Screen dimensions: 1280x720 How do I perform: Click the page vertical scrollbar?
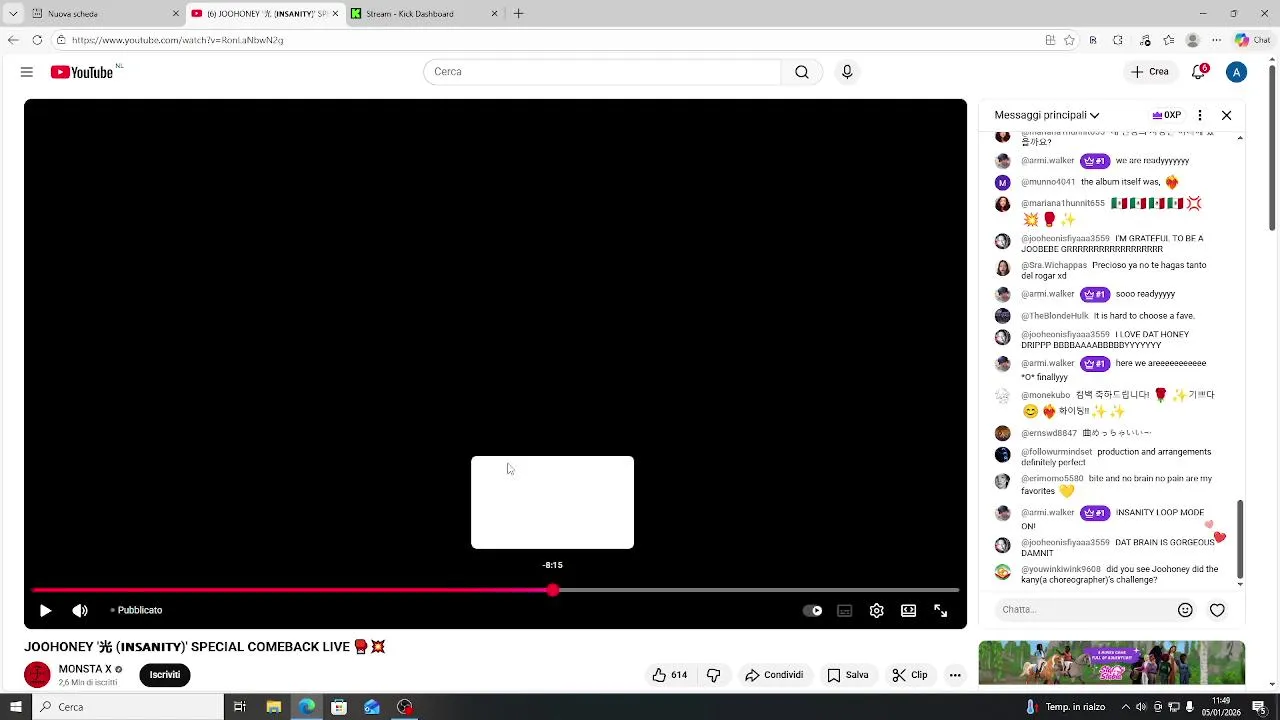(x=1273, y=148)
